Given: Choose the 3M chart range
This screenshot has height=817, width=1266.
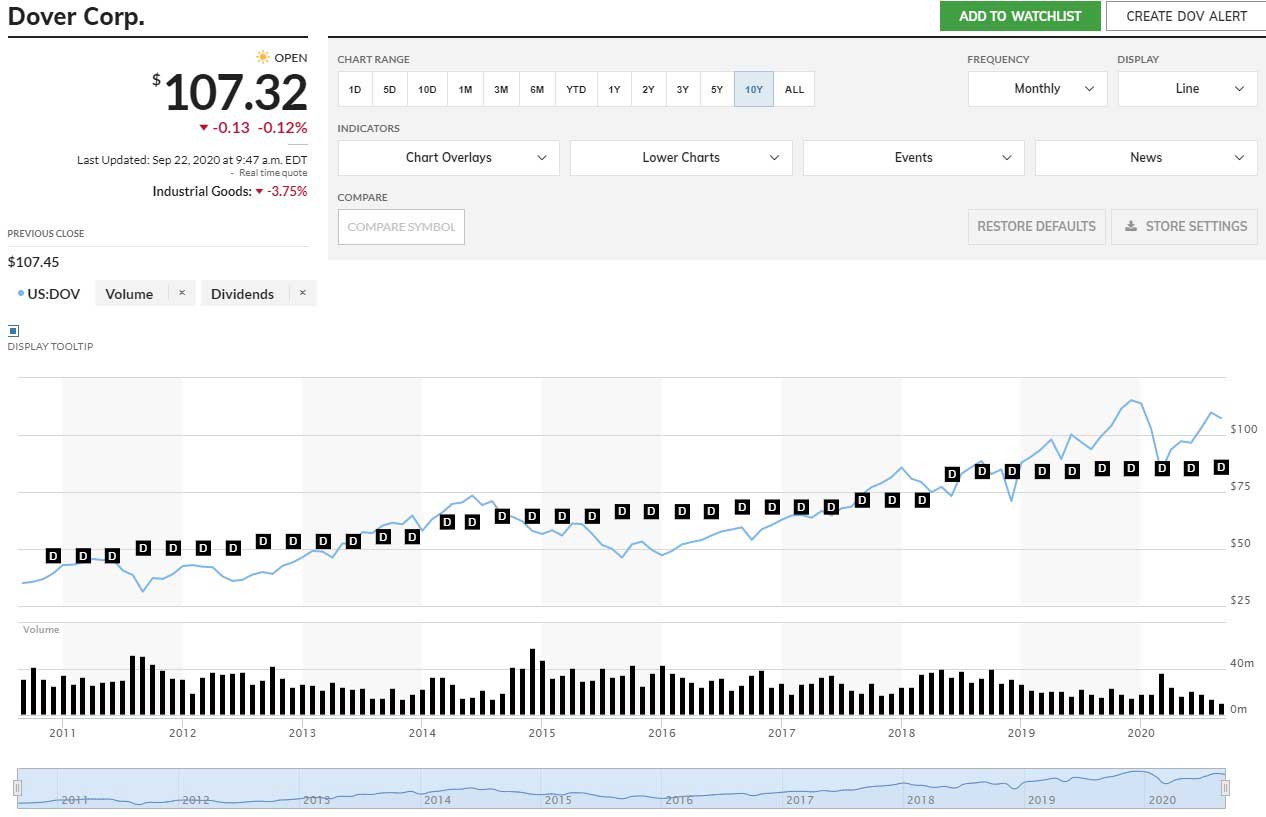Looking at the screenshot, I should [501, 89].
